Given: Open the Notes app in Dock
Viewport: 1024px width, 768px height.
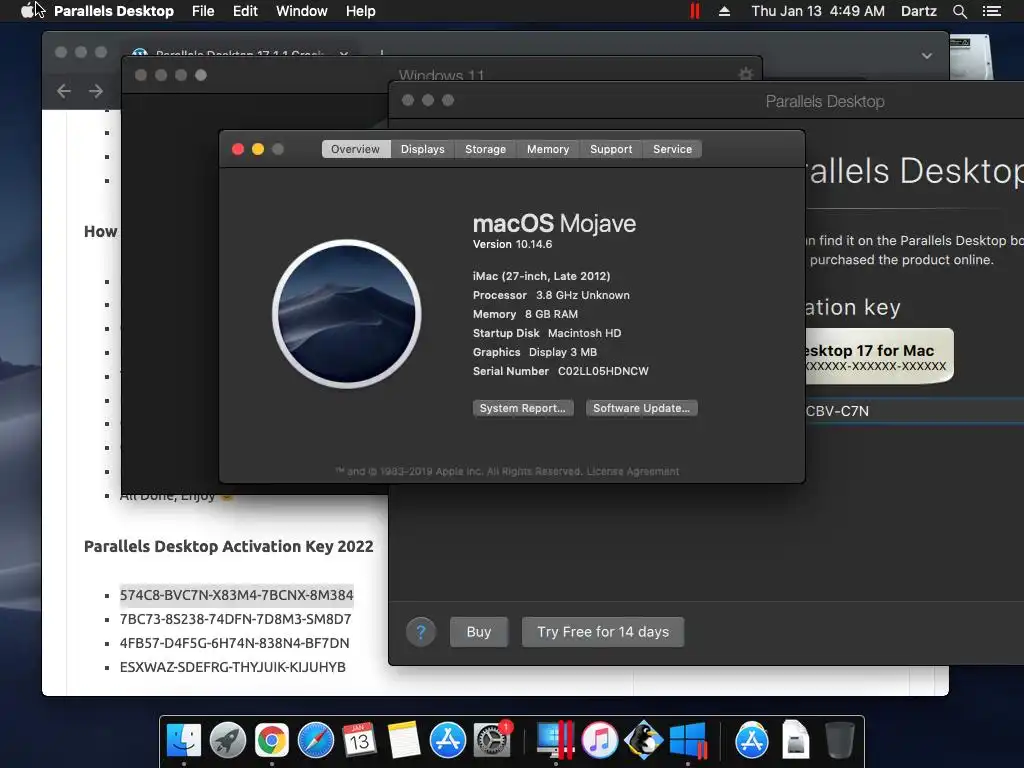Looking at the screenshot, I should point(404,740).
